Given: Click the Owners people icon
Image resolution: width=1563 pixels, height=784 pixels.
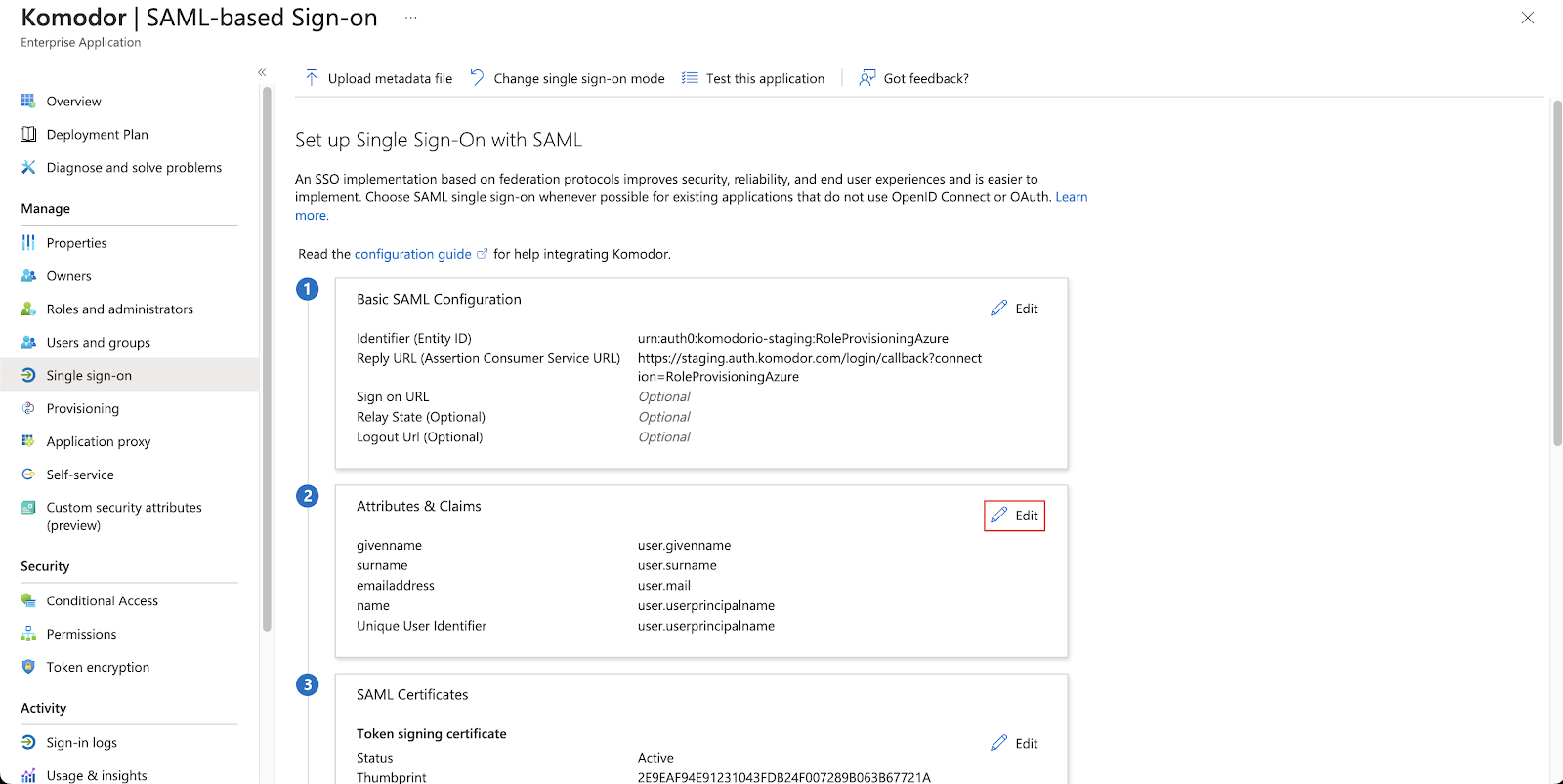Looking at the screenshot, I should (x=28, y=275).
